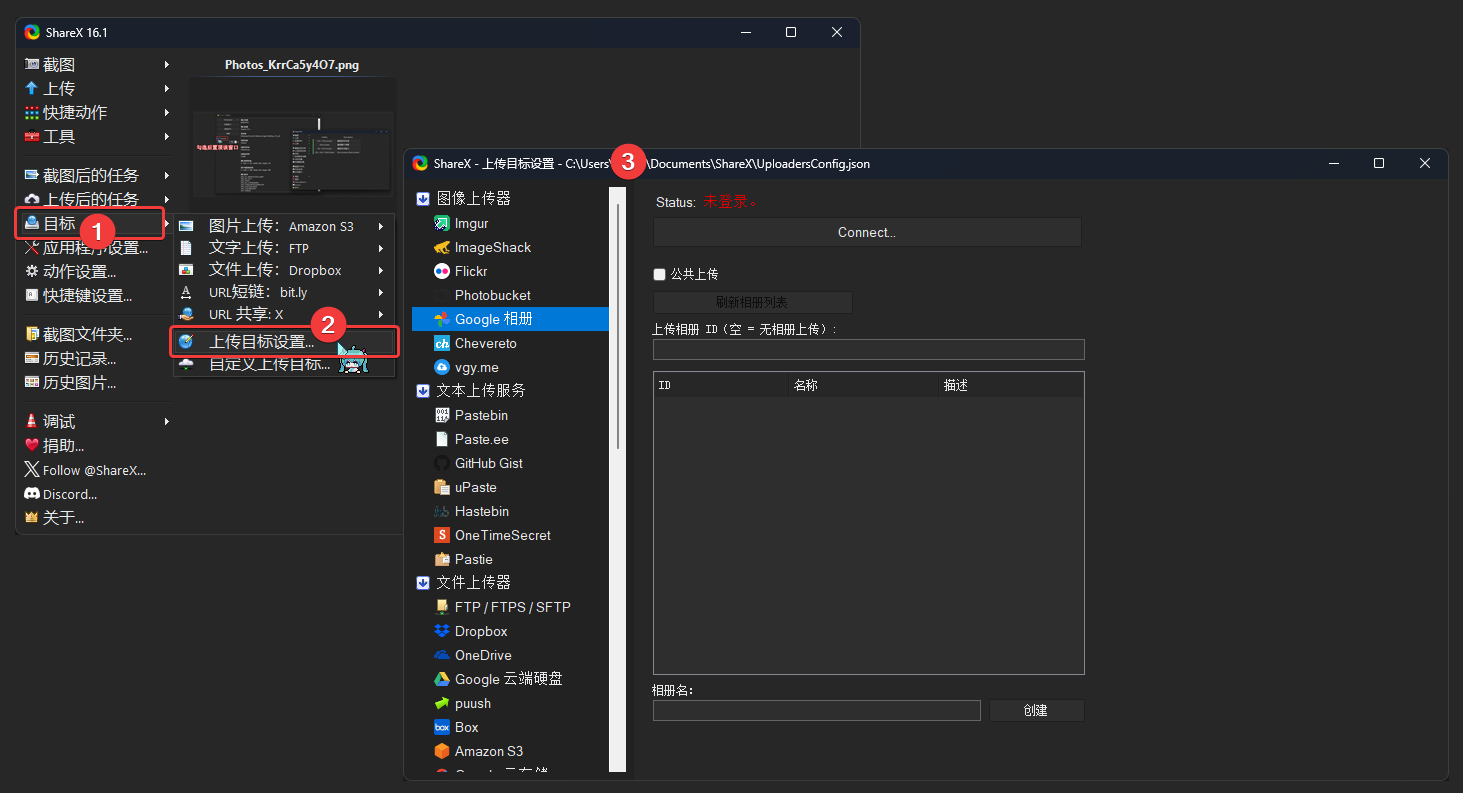Screen dimensions: 1463x793
Task: Select the puush icon
Action: coord(442,703)
